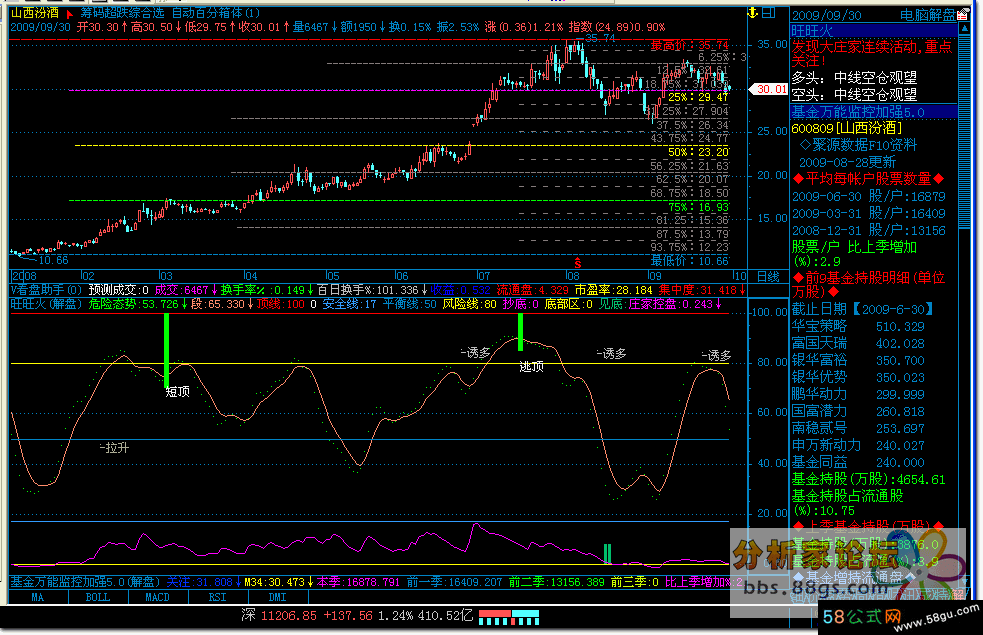Click the 市盈率:28.184 value

tap(614, 290)
